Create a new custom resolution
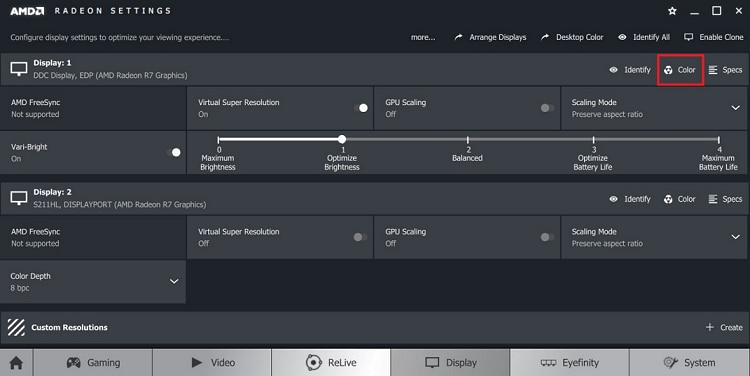 coord(724,327)
